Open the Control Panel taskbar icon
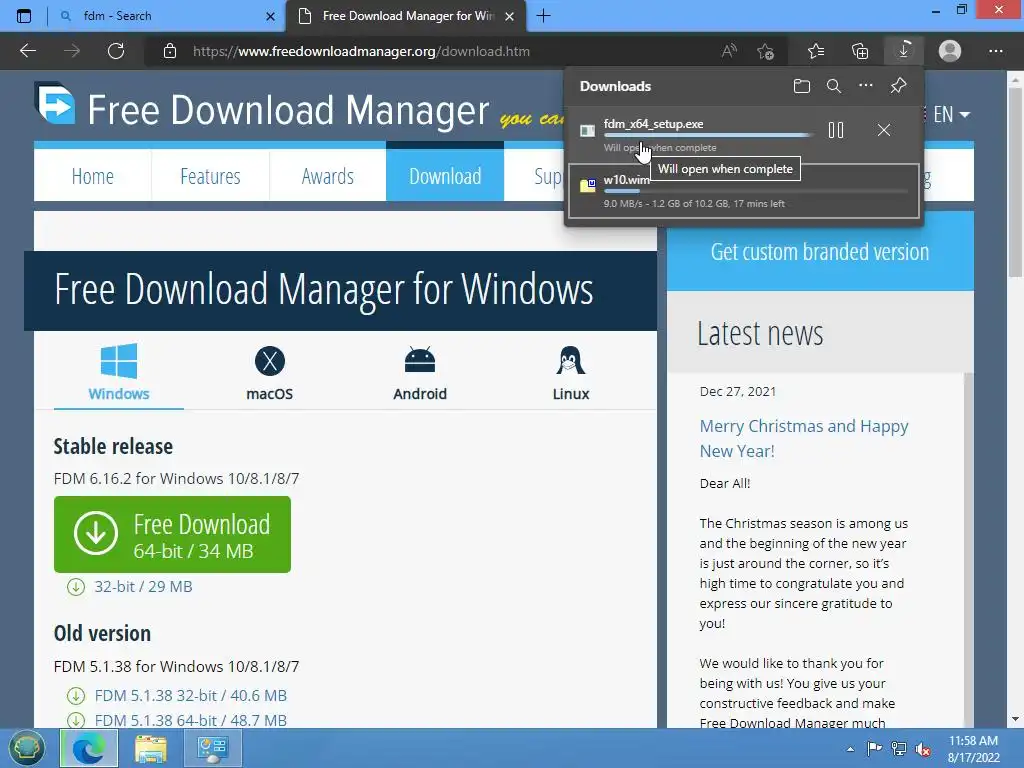 click(213, 748)
